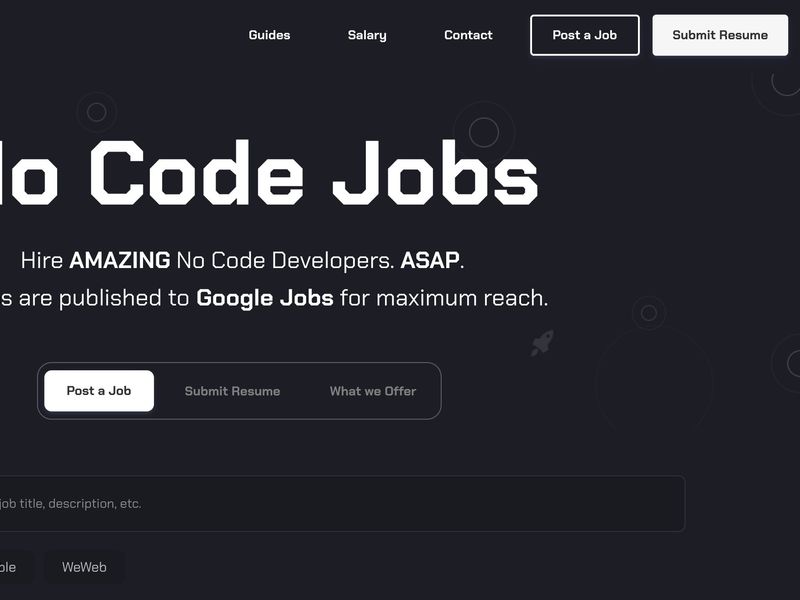Image resolution: width=800 pixels, height=600 pixels.
Task: Open the Salary navigation item
Action: click(x=367, y=35)
